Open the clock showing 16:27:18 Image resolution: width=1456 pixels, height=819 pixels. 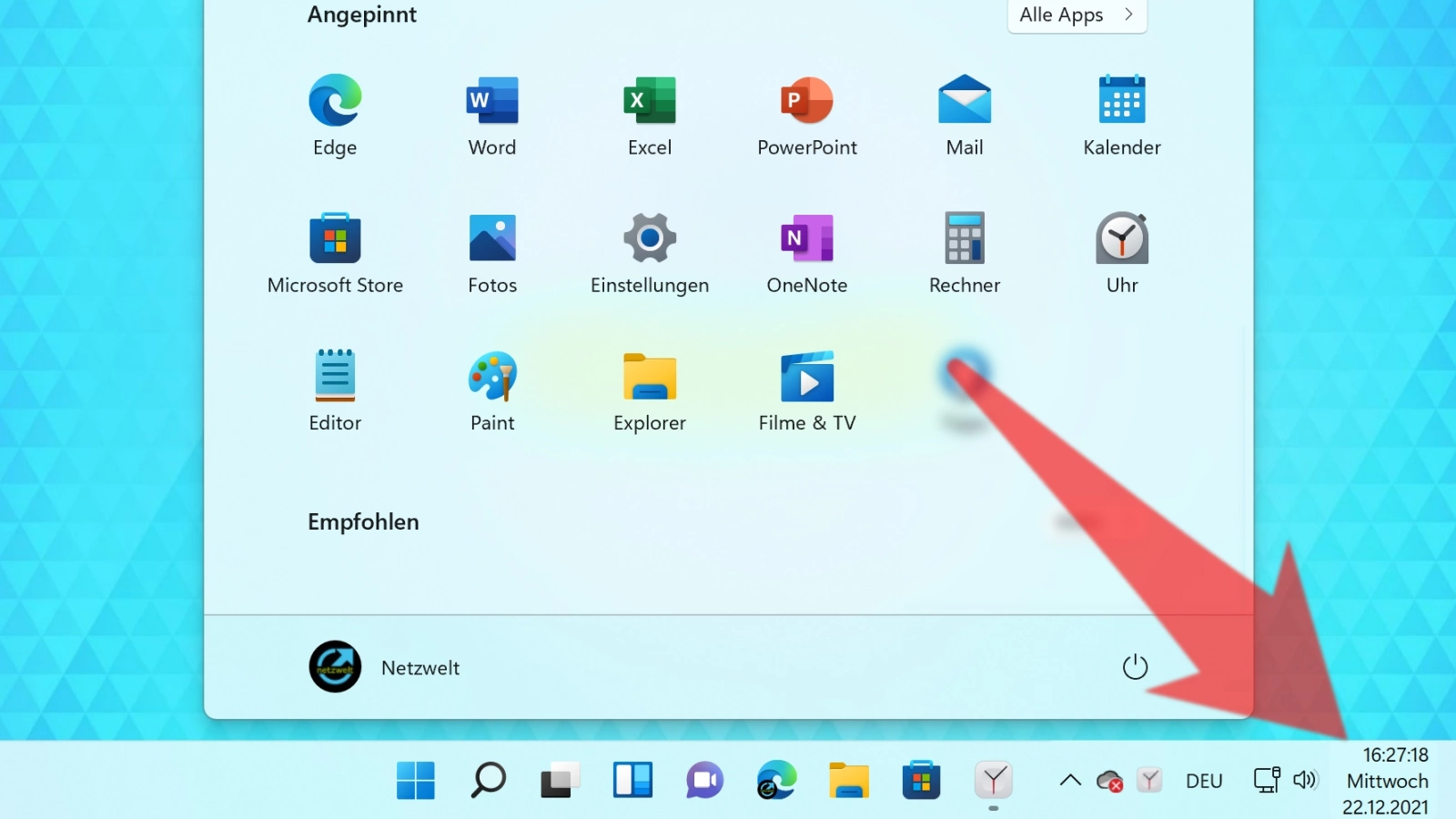coord(1387,781)
